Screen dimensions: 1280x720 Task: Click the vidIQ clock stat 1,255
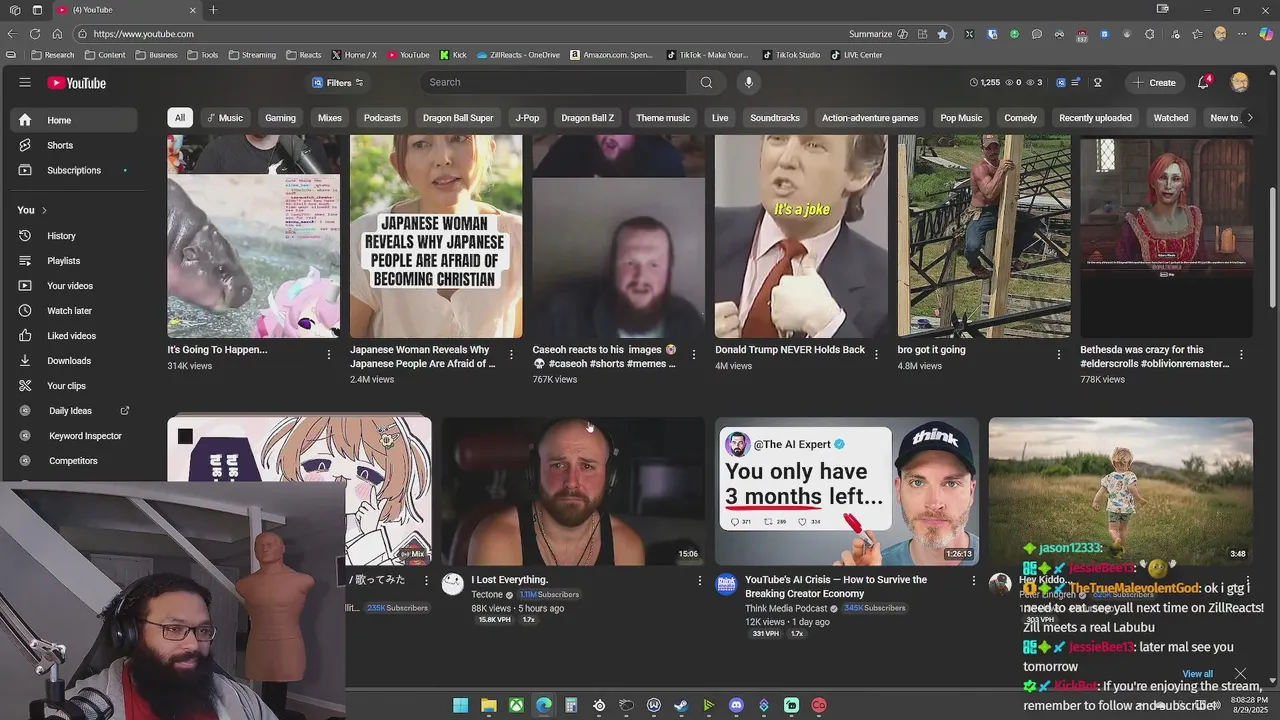coord(985,83)
